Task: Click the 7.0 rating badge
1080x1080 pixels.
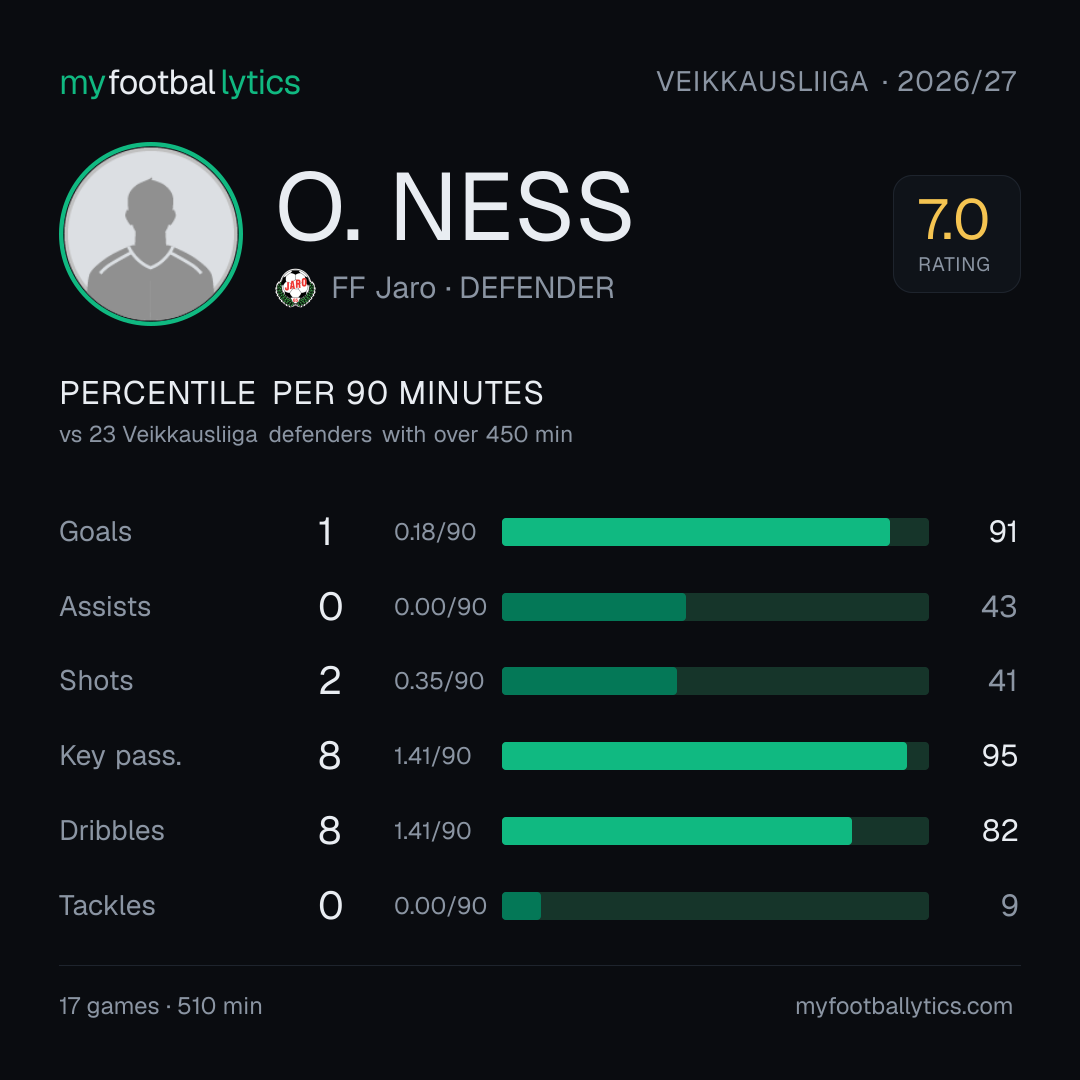Action: (956, 233)
